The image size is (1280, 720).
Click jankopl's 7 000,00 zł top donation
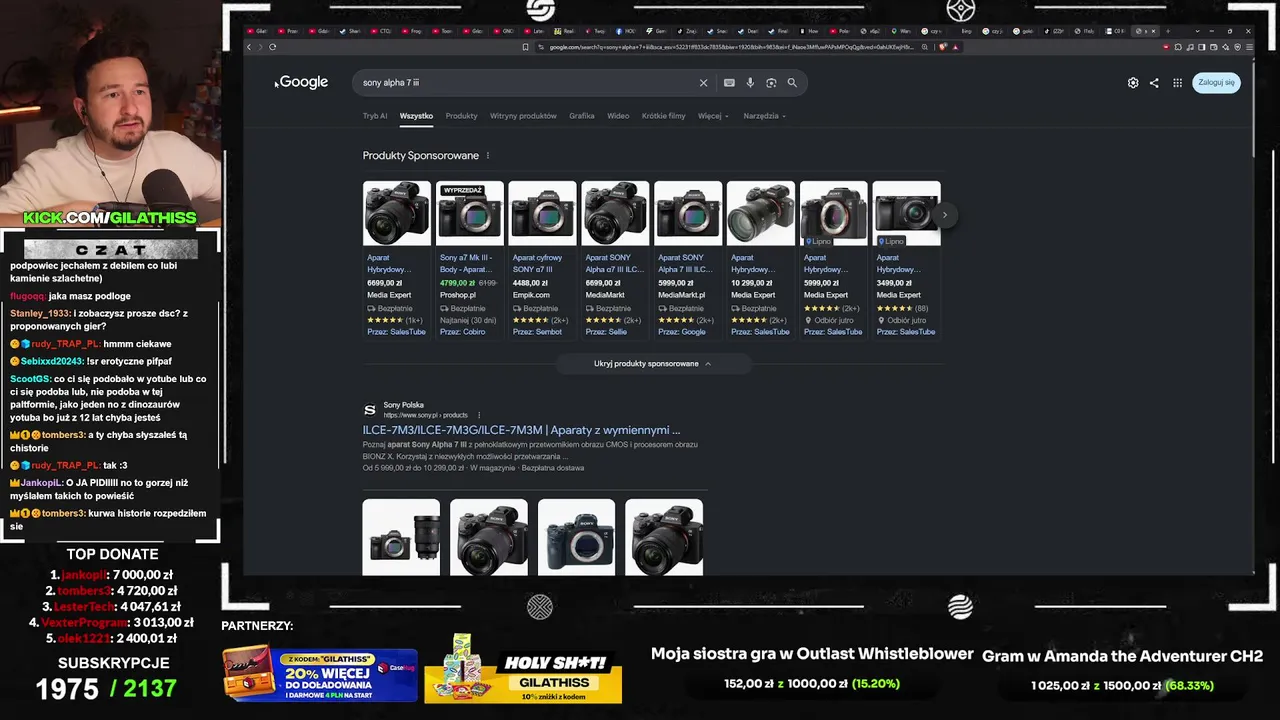click(112, 575)
